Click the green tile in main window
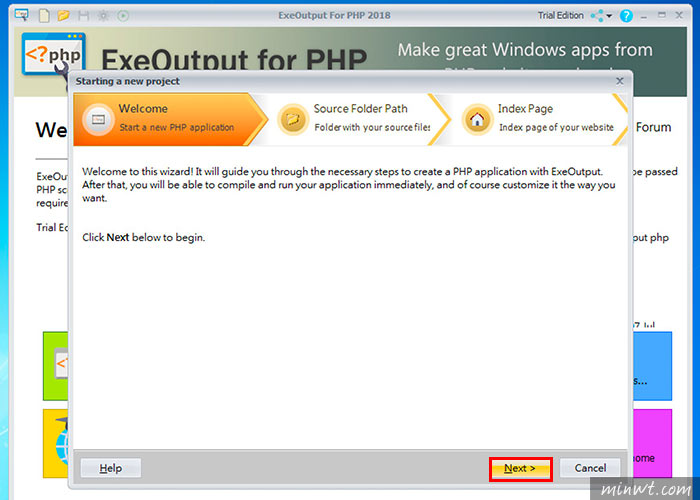 (55, 366)
